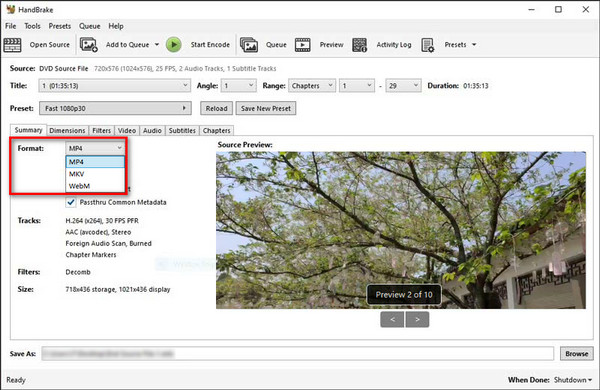Select MKV in the Format list
The height and width of the screenshot is (390, 600).
pos(95,174)
